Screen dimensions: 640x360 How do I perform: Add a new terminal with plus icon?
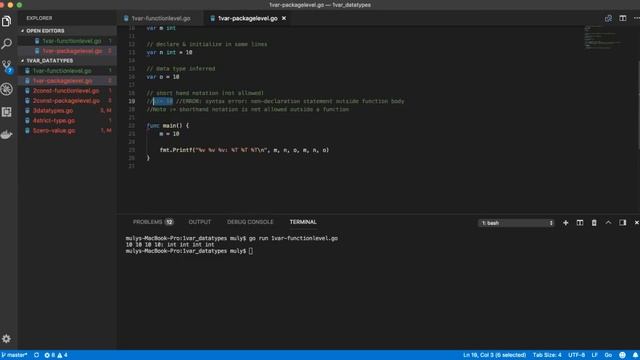click(565, 223)
